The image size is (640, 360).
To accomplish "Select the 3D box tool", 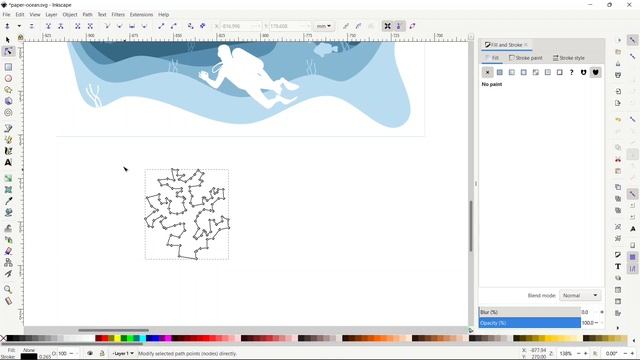I will [x=8, y=101].
